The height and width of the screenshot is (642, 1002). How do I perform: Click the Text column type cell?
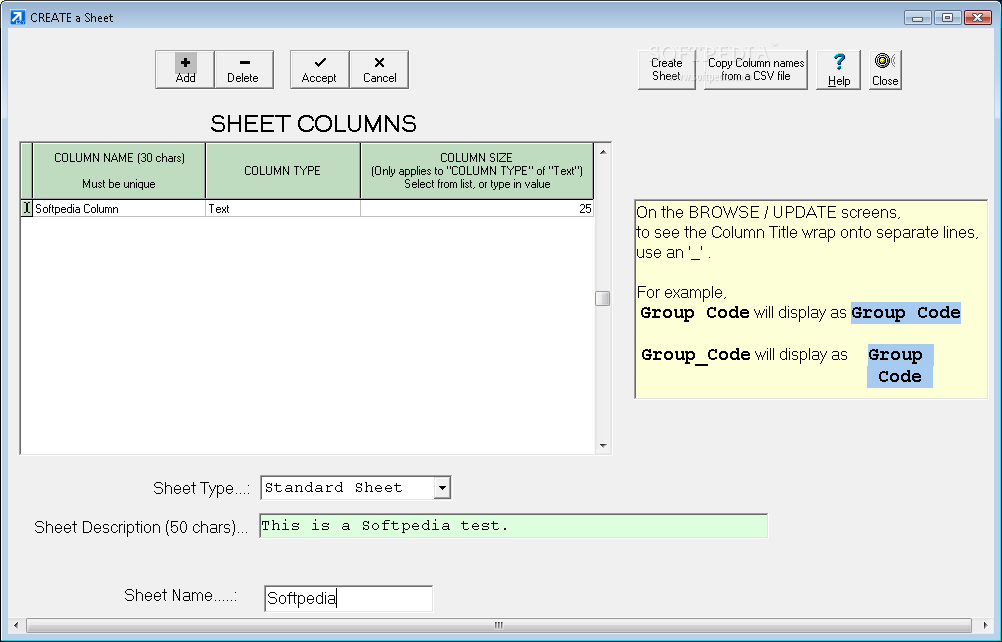(283, 209)
